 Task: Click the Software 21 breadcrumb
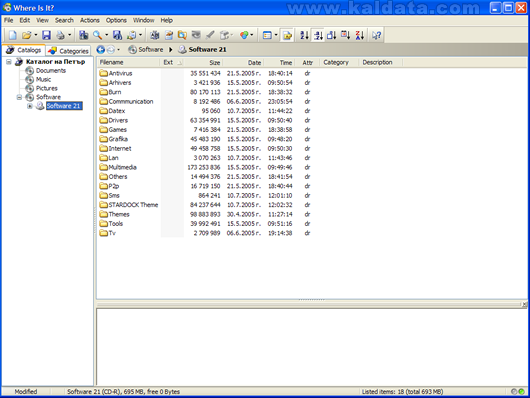tap(202, 50)
